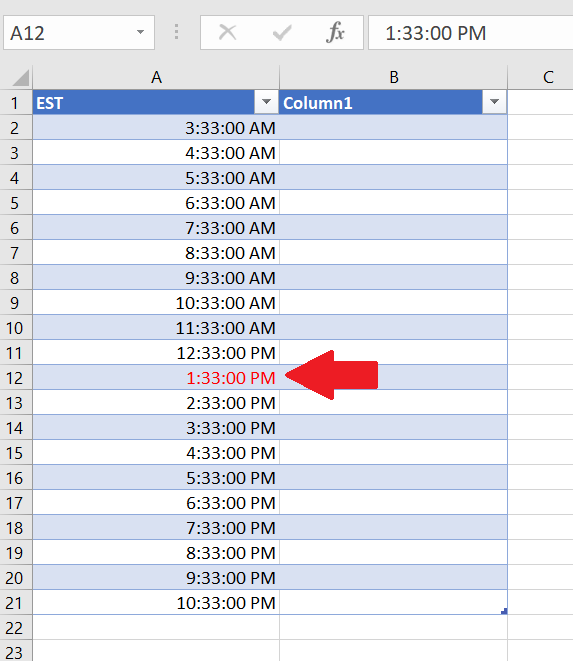Select the cell containing 3:33:00 AM

pos(156,128)
